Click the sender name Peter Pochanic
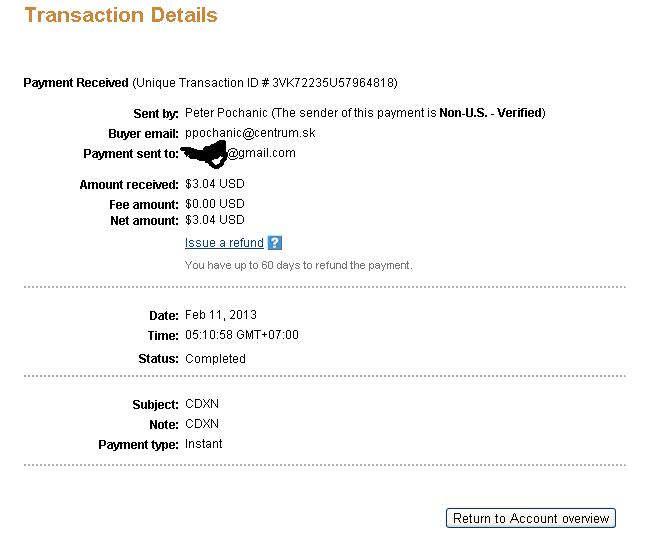This screenshot has height=540, width=650. coord(226,113)
